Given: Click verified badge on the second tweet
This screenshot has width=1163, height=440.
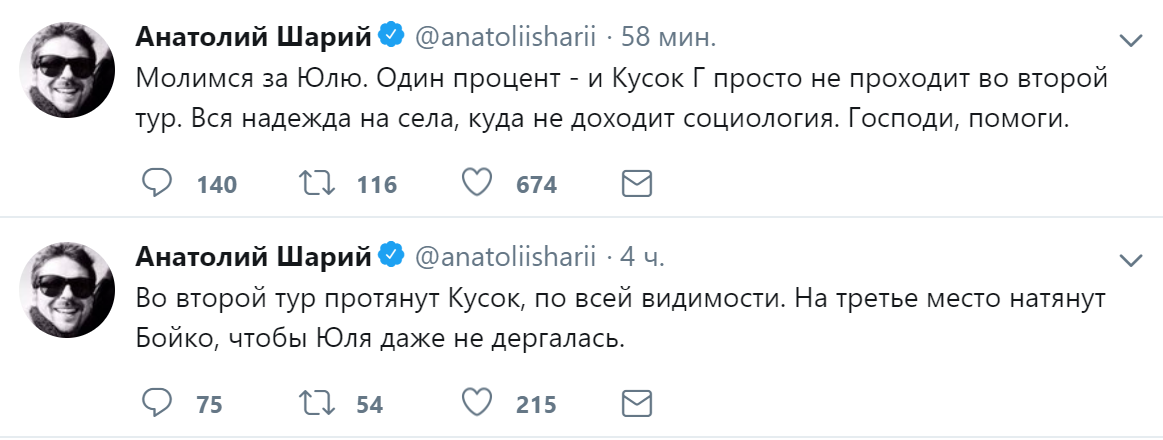Looking at the screenshot, I should click(x=391, y=257).
